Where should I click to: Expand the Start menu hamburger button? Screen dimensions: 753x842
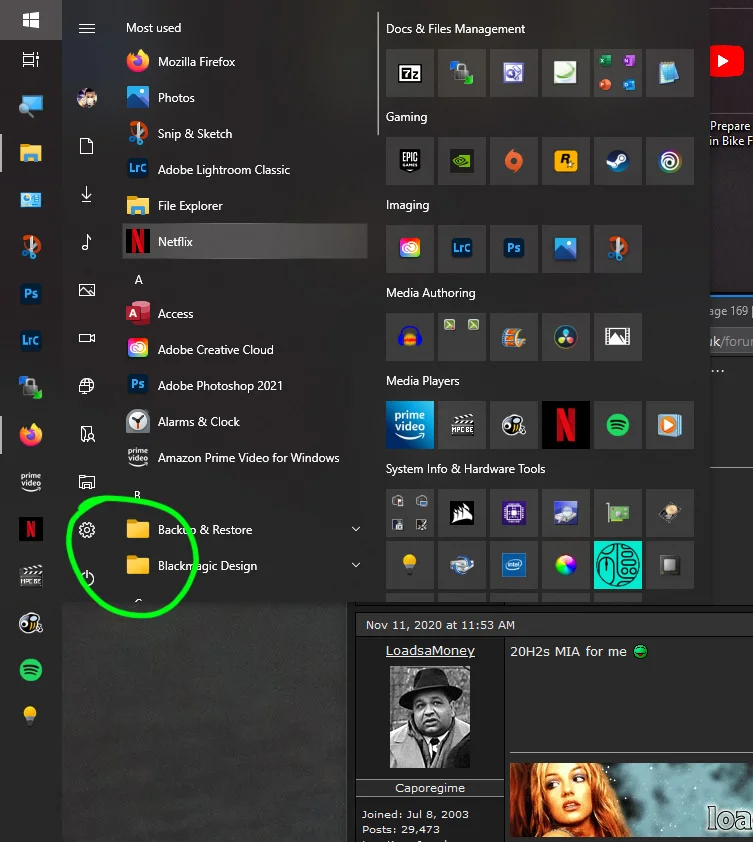pos(87,28)
